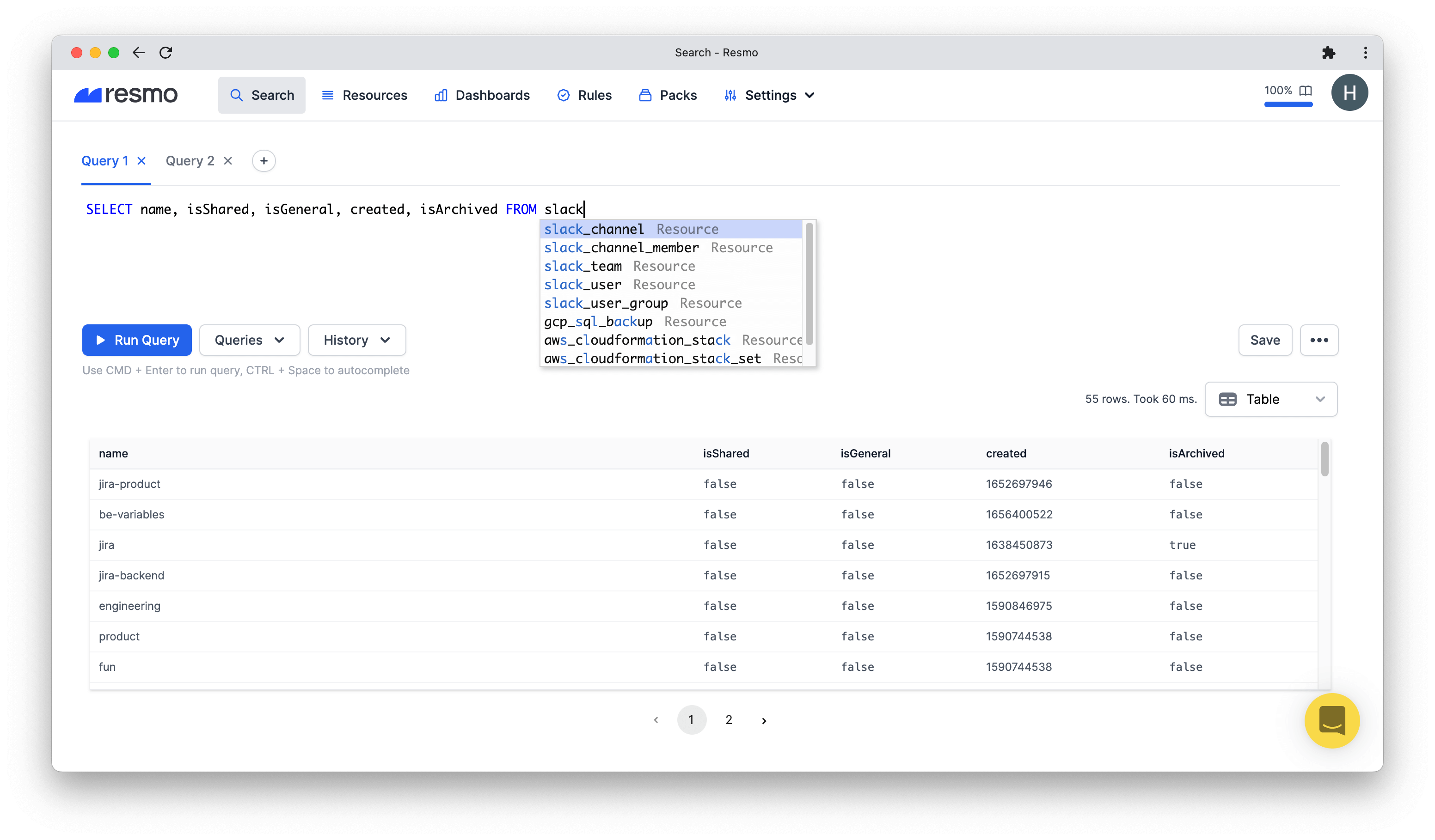The width and height of the screenshot is (1435, 840).
Task: Select aws_cloudformation_stack_set suggestion
Action: (x=671, y=359)
